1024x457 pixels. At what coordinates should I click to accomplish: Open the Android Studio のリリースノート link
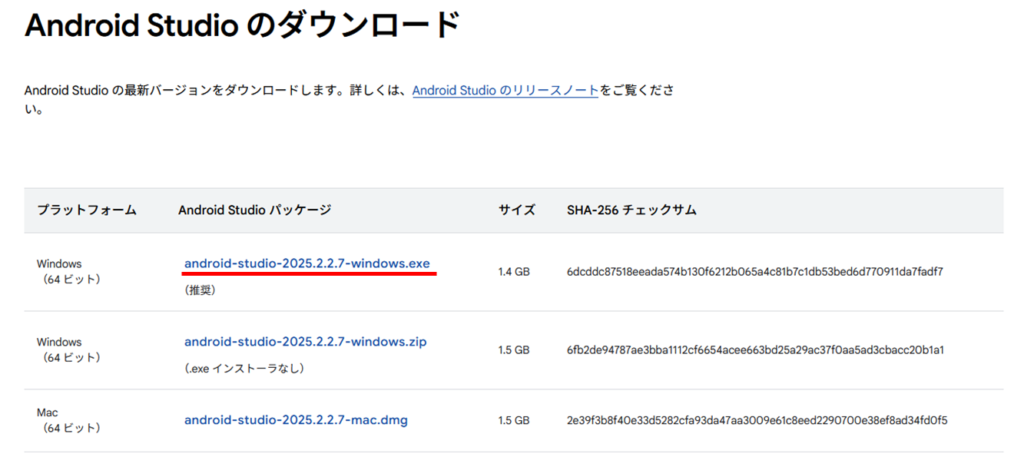505,90
